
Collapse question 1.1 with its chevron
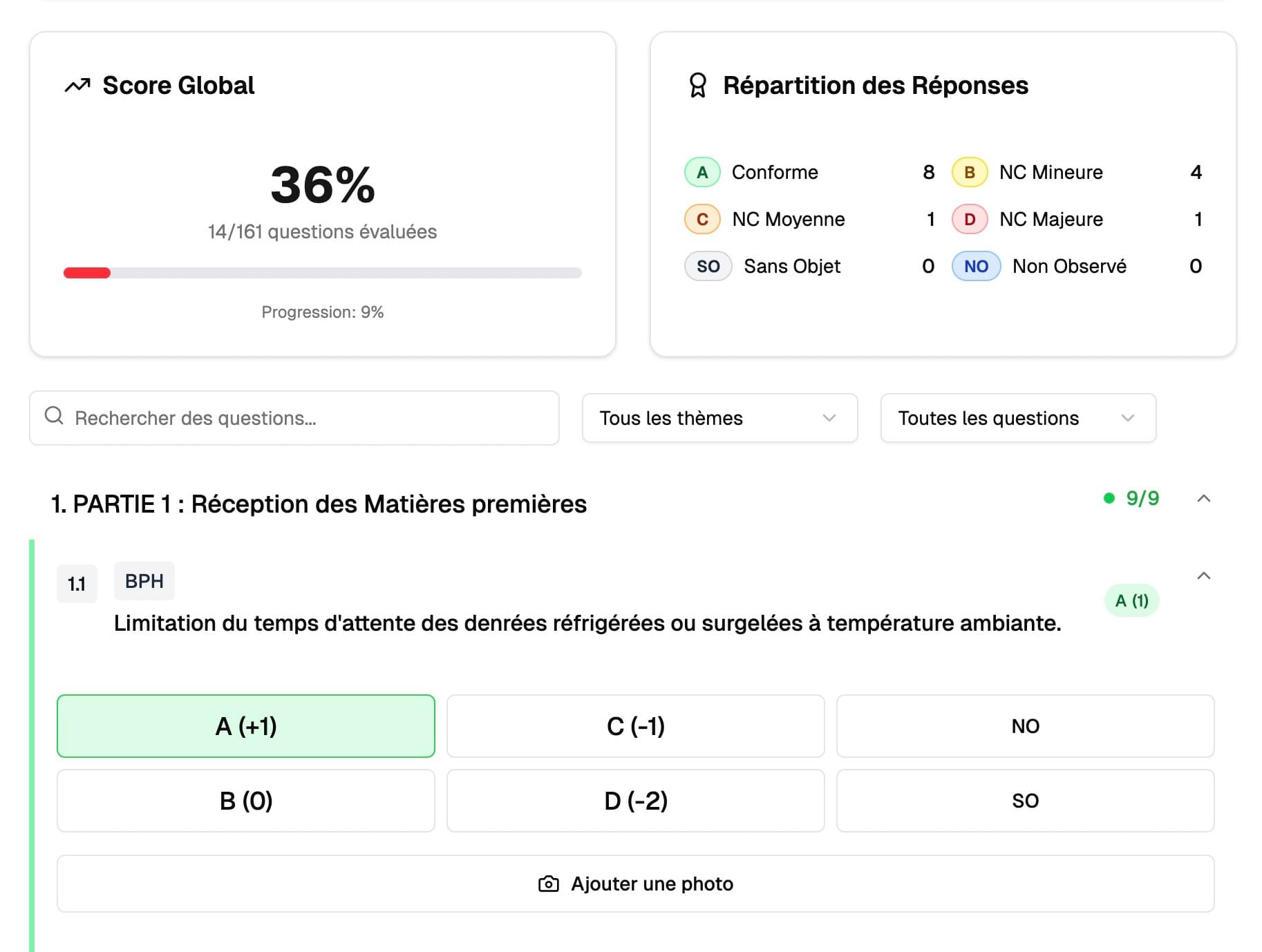pyautogui.click(x=1203, y=576)
